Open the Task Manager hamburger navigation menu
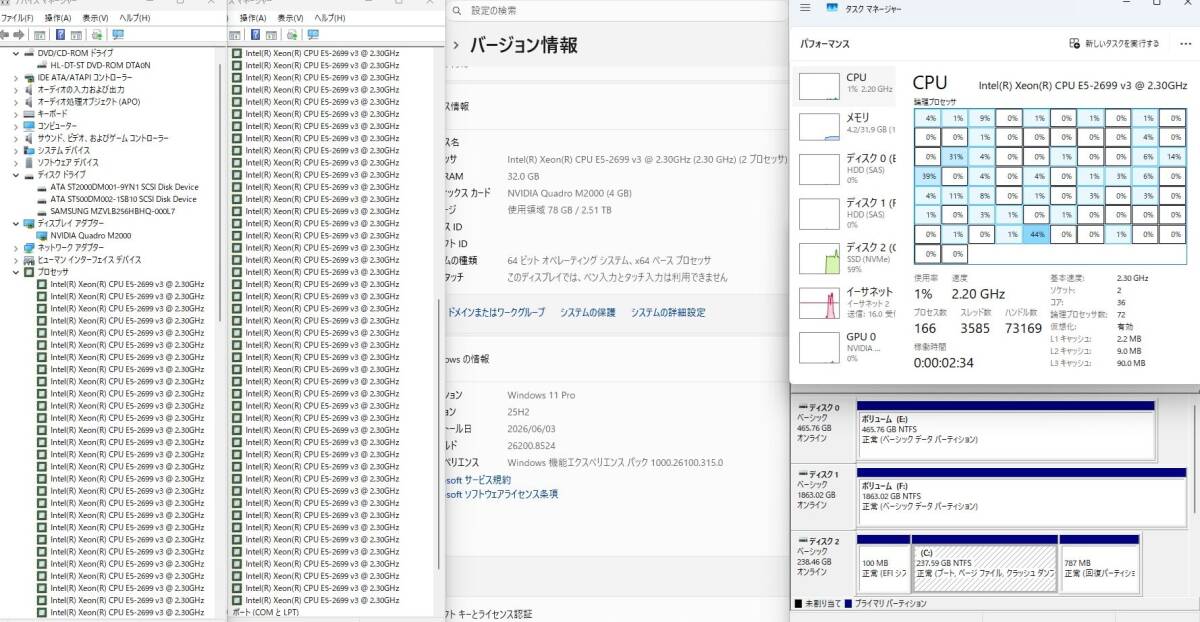This screenshot has height=622, width=1200. click(805, 8)
